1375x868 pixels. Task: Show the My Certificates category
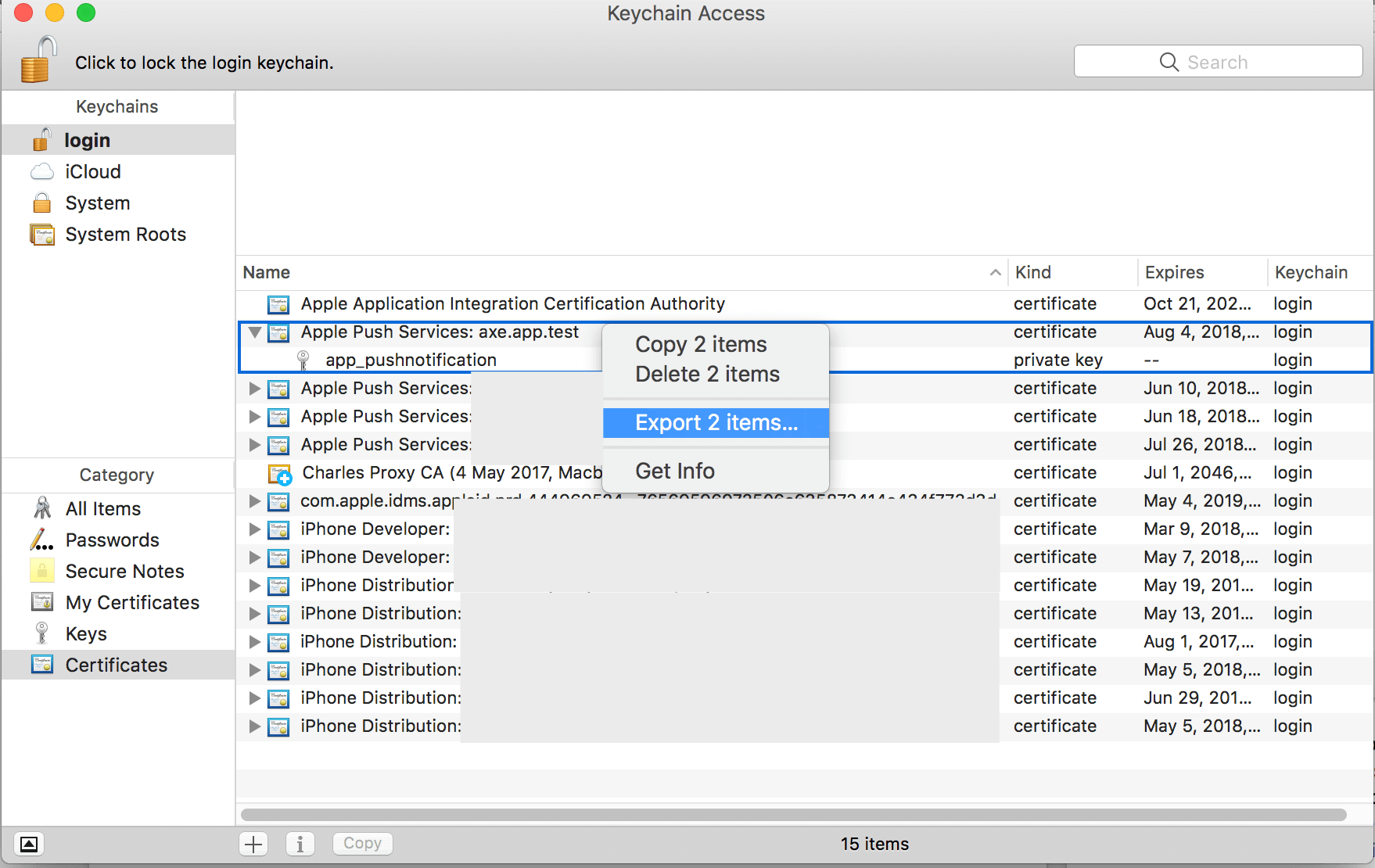(118, 602)
